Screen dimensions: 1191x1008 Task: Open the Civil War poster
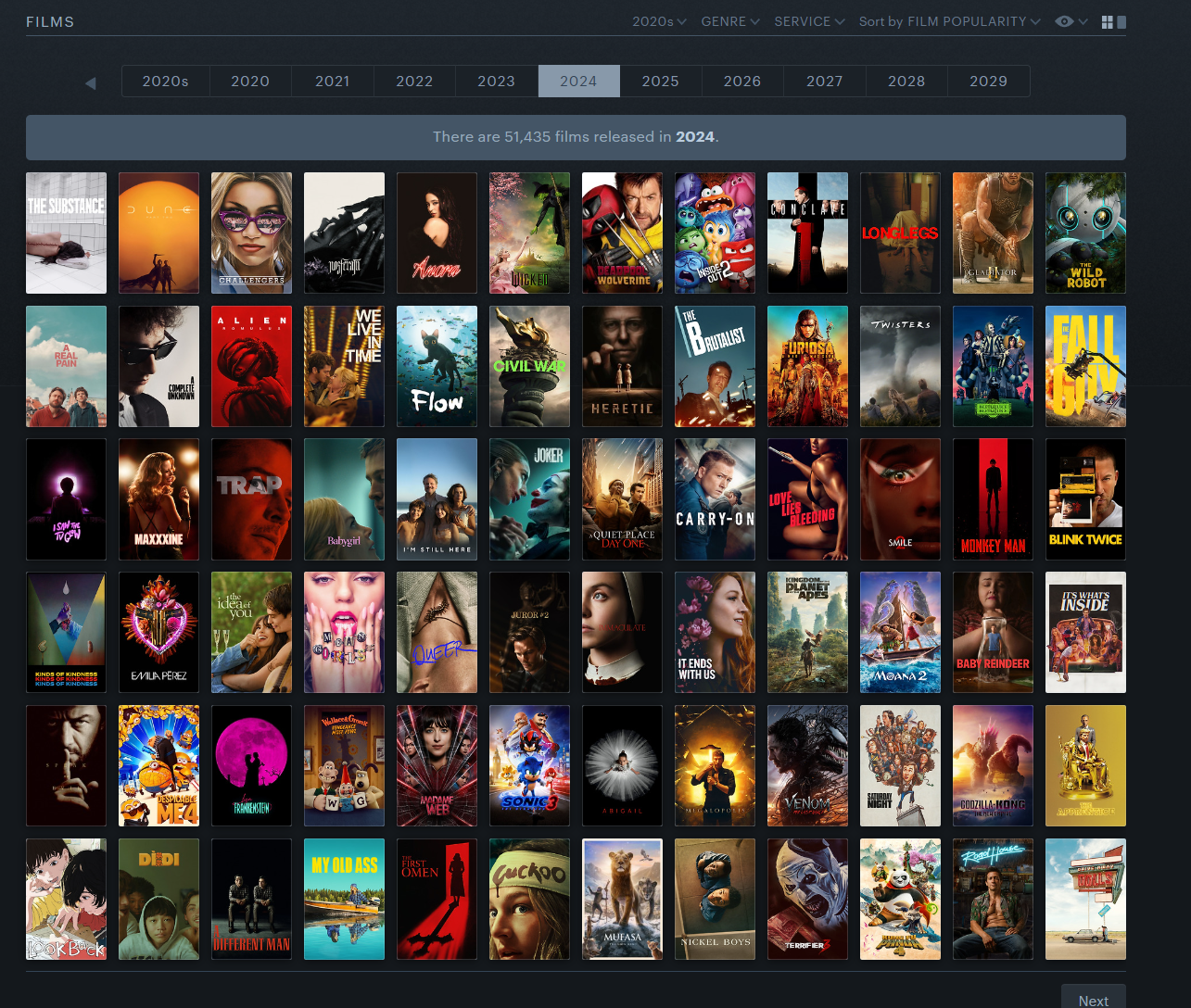tap(529, 366)
